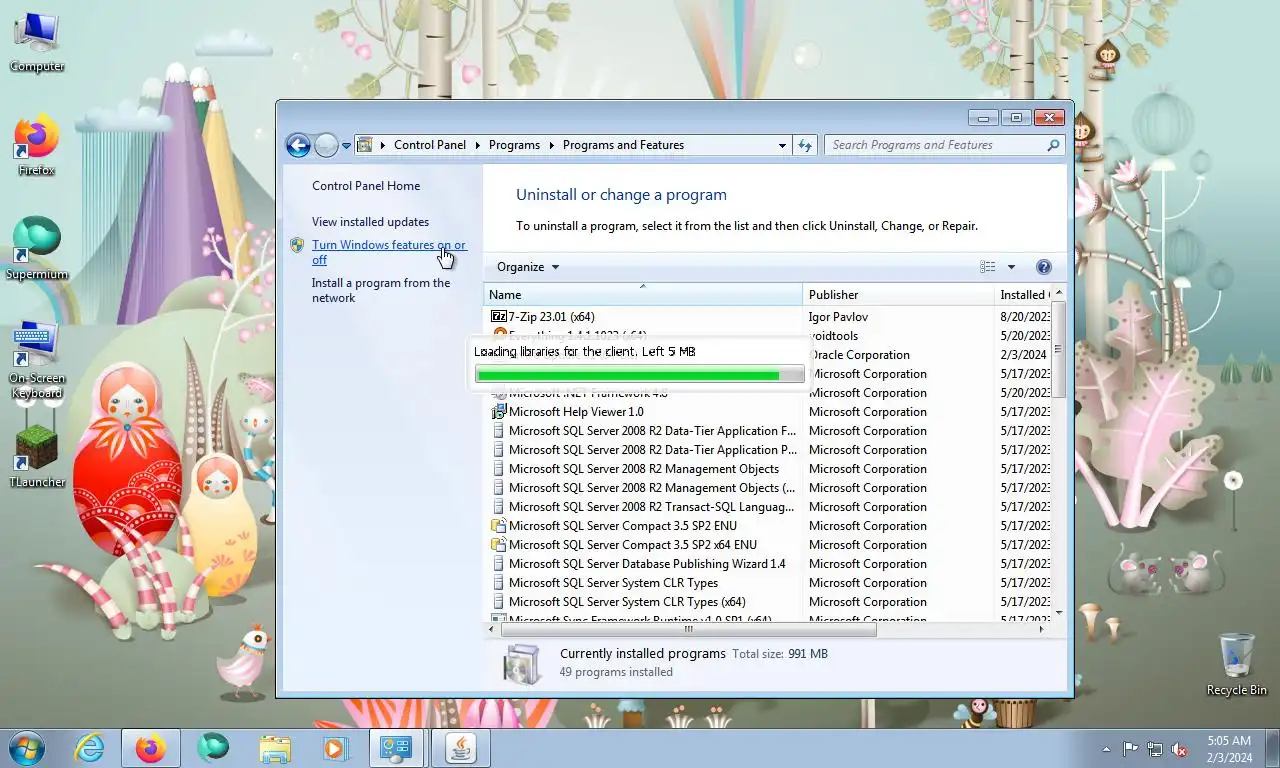The width and height of the screenshot is (1280, 768).
Task: Click the Programs breadcrumb
Action: [x=514, y=145]
